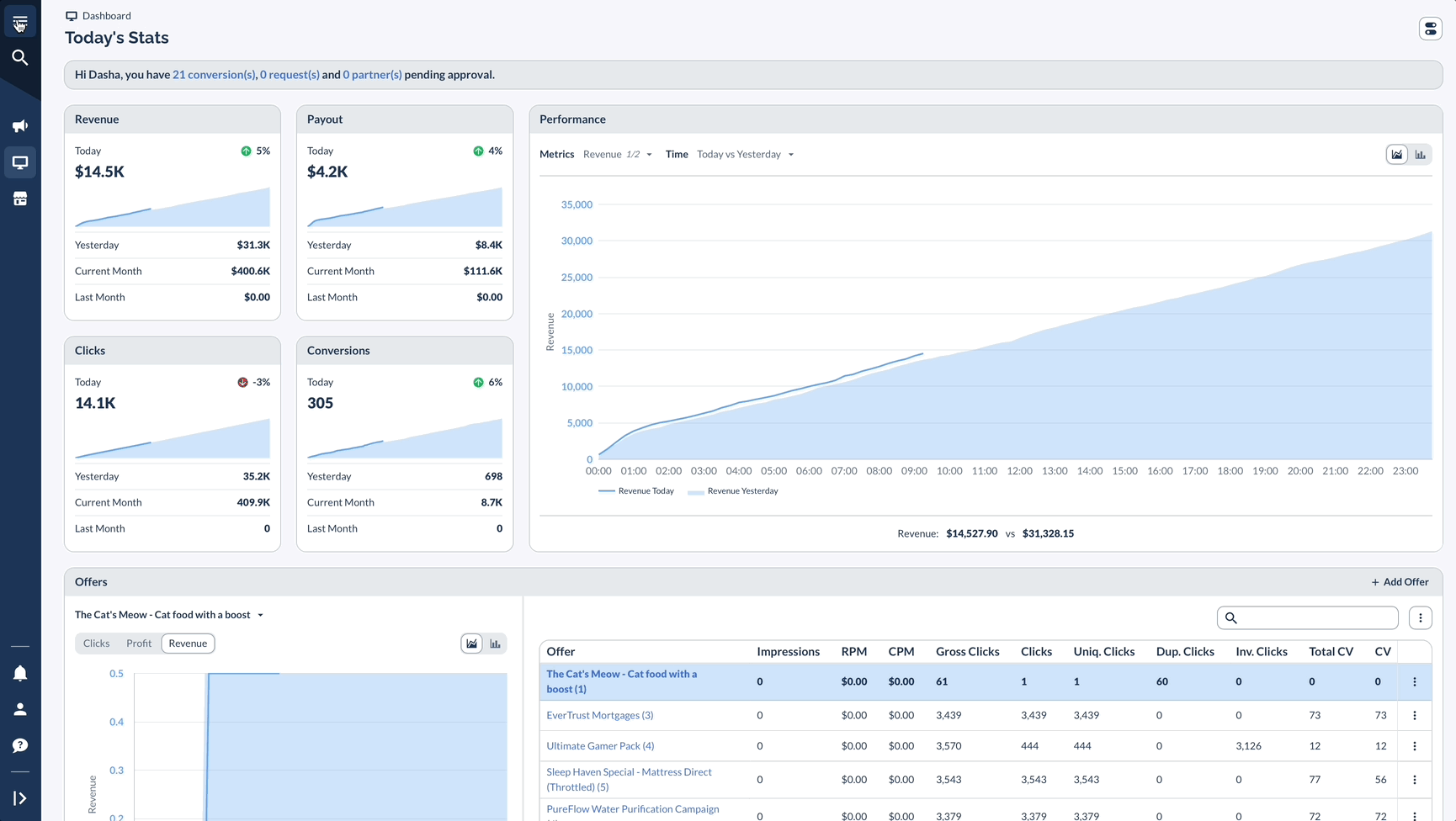Switch Performance chart to area view
1456x821 pixels.
[1397, 155]
